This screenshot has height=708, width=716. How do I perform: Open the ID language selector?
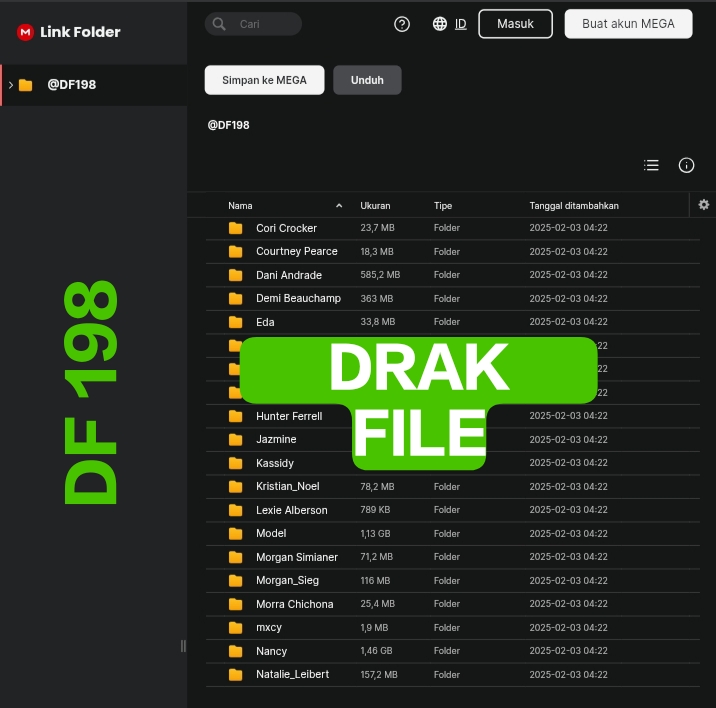[461, 24]
